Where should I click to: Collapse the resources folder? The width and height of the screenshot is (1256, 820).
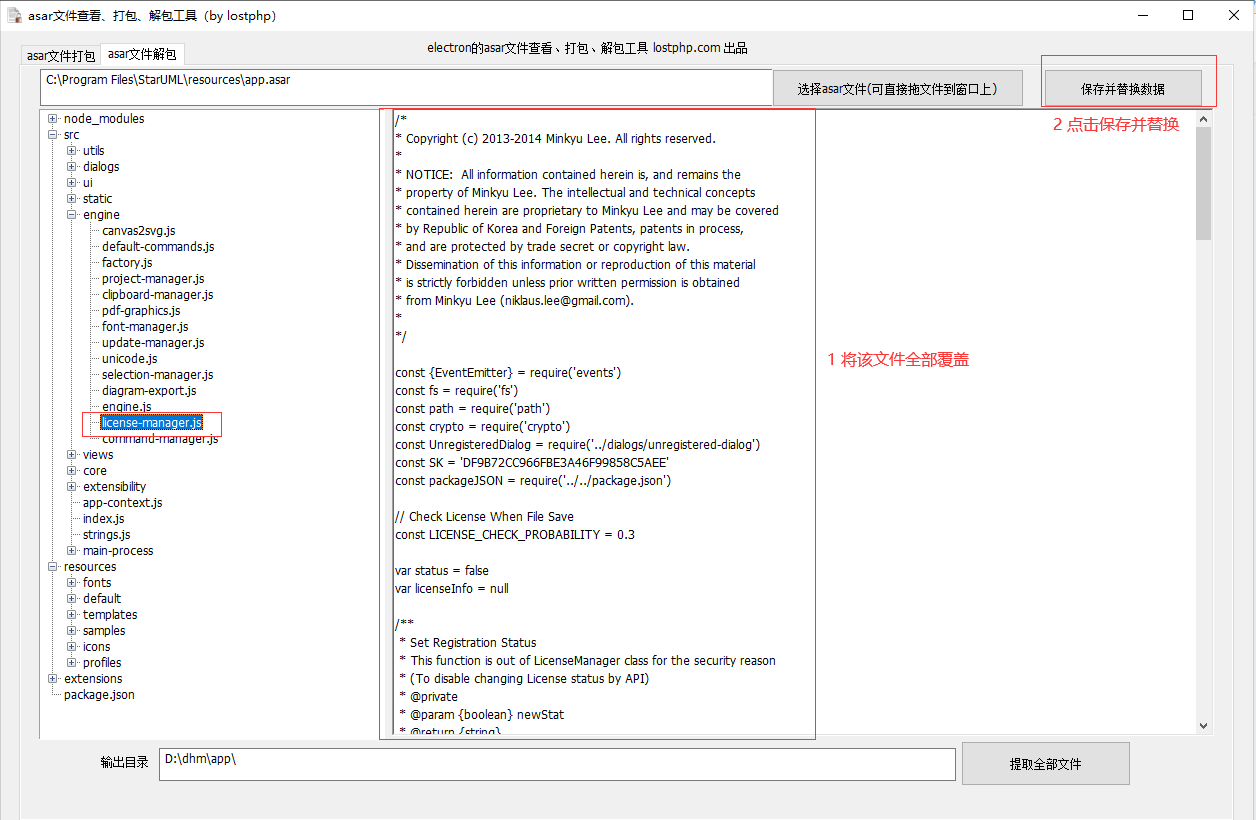tap(52, 566)
